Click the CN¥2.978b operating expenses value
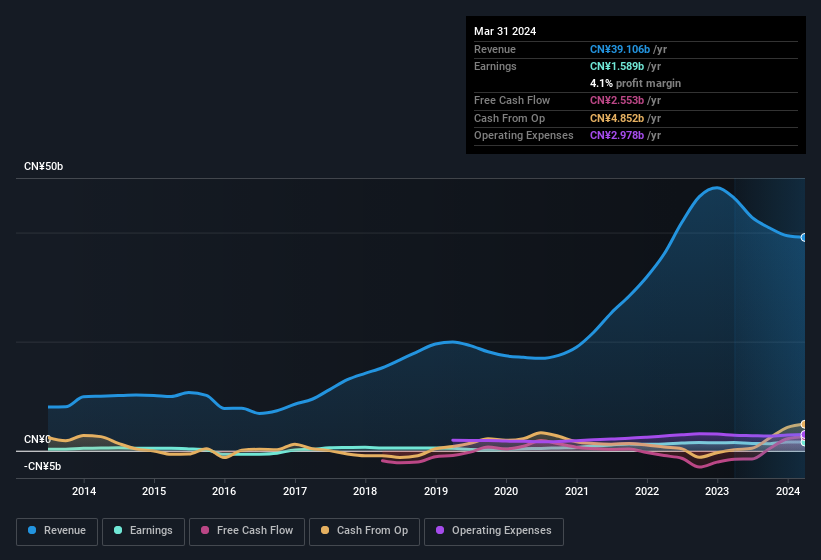Viewport: 821px width, 560px height. tap(617, 135)
